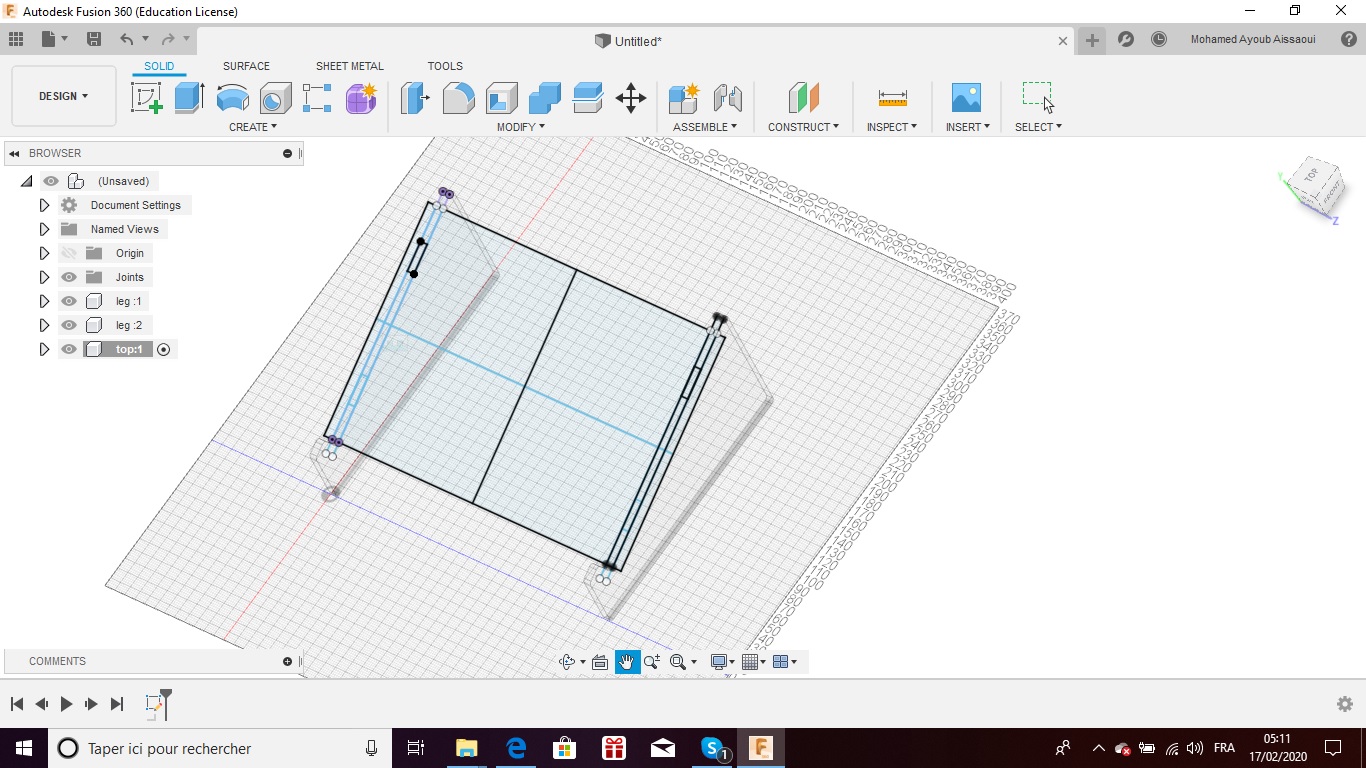Select the Shell tool
The width and height of the screenshot is (1366, 768).
(x=501, y=98)
